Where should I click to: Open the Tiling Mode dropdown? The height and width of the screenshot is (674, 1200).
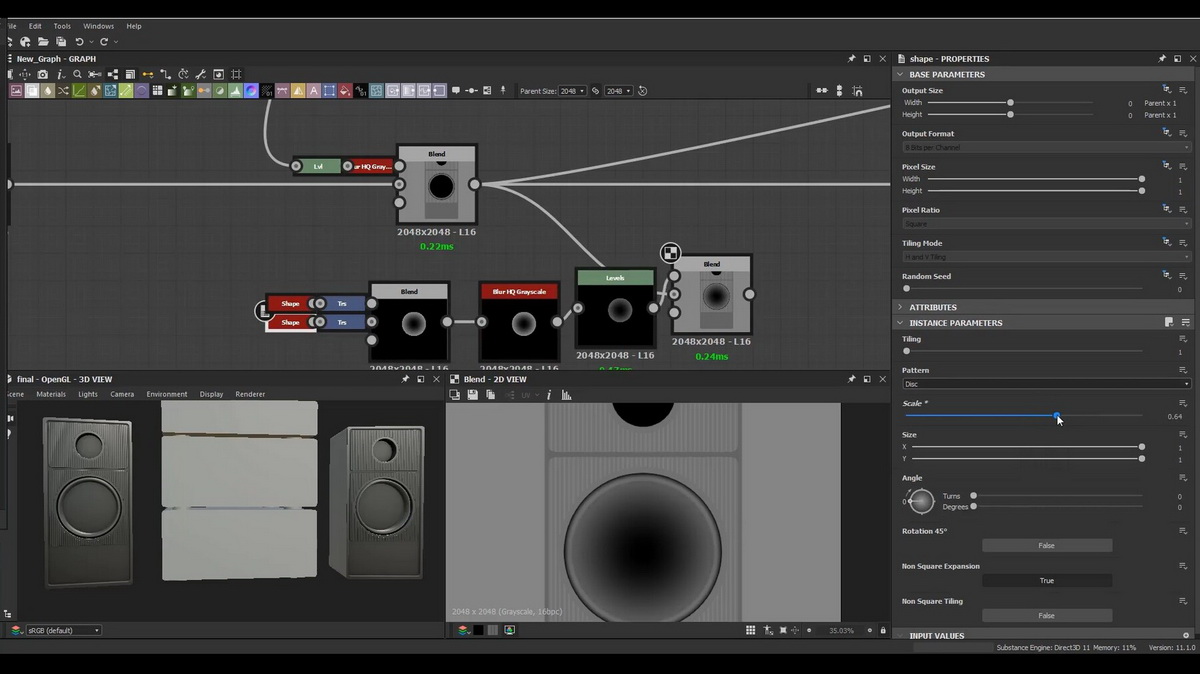point(1046,257)
